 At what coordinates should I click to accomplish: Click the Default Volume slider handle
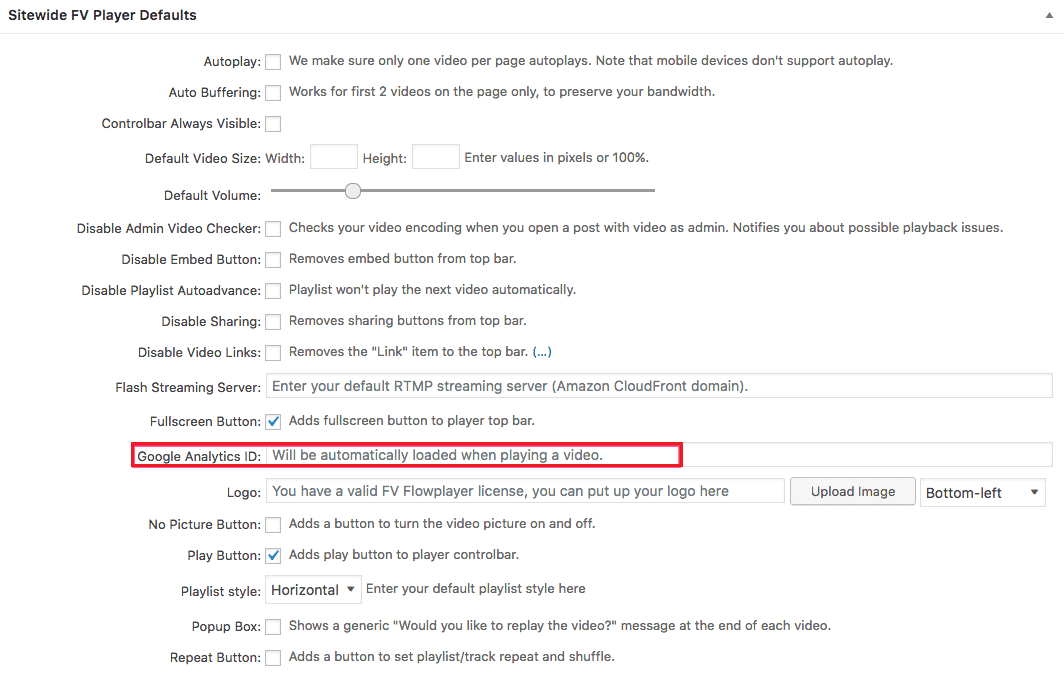(x=353, y=191)
